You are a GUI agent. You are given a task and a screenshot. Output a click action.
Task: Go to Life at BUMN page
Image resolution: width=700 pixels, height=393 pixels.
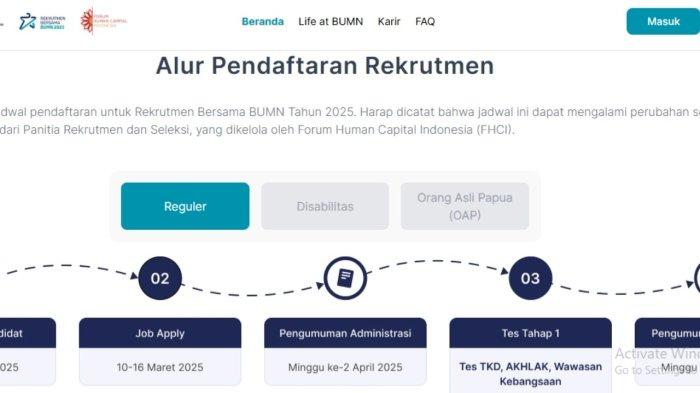pos(331,21)
